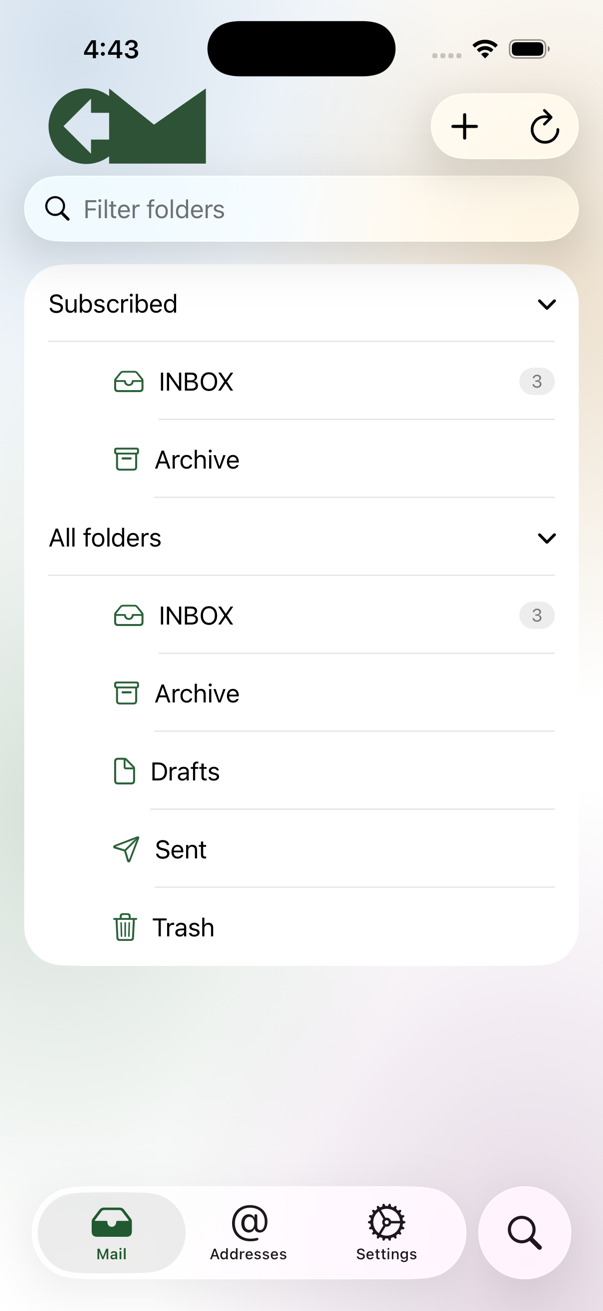
Task: Tap the round search button at bottom
Action: point(524,1233)
